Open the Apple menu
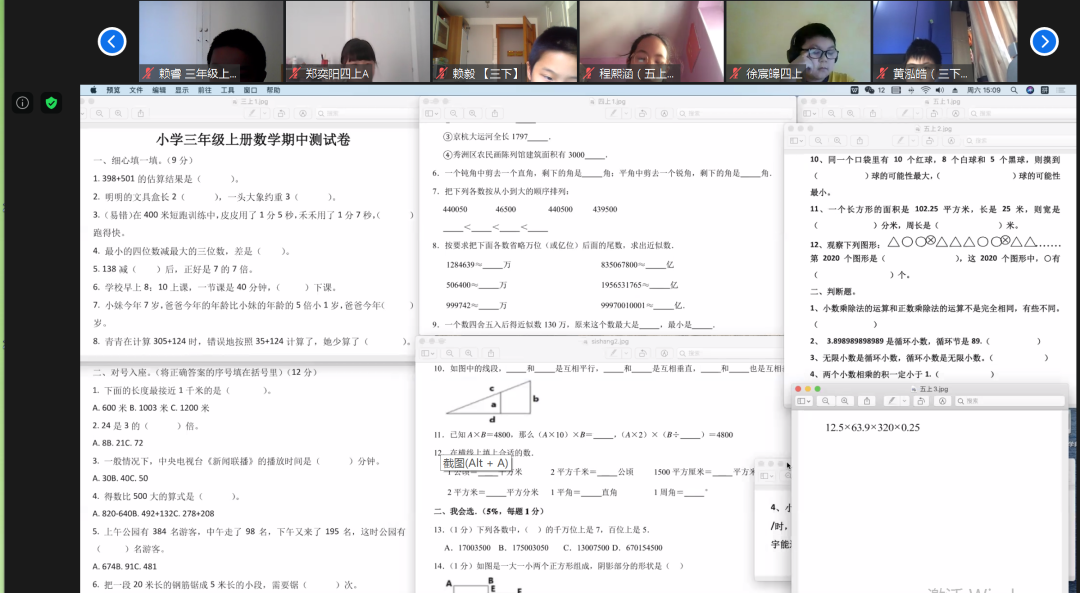This screenshot has height=593, width=1080. coord(94,90)
